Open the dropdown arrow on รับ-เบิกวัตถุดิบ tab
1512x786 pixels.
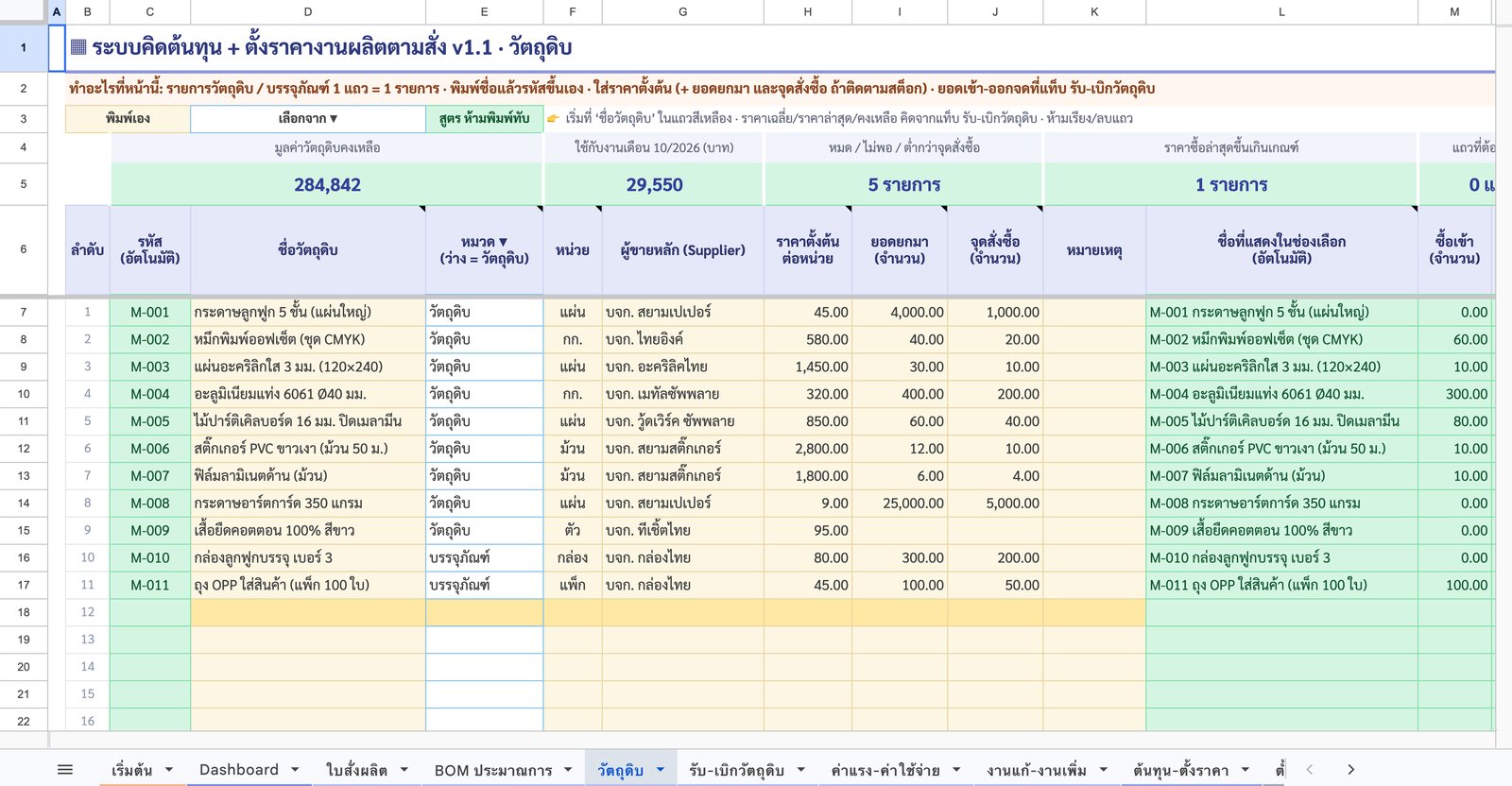800,770
